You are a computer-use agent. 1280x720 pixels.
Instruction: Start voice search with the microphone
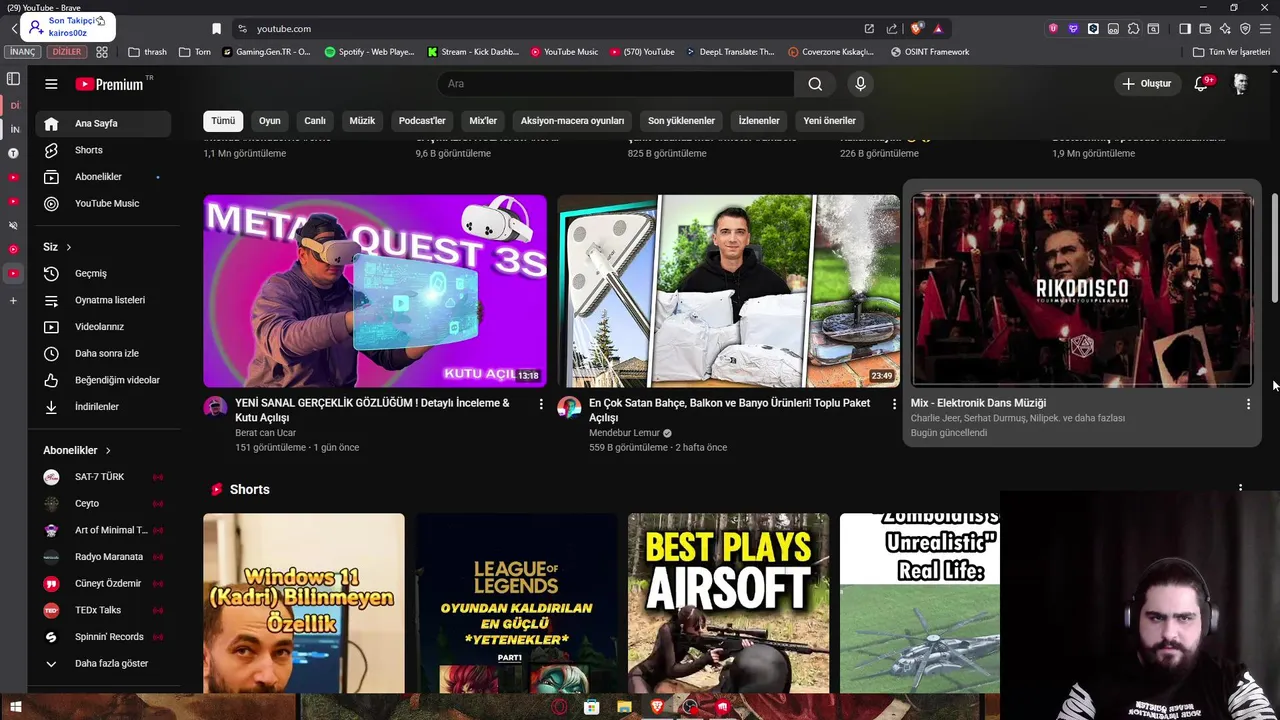(x=860, y=84)
